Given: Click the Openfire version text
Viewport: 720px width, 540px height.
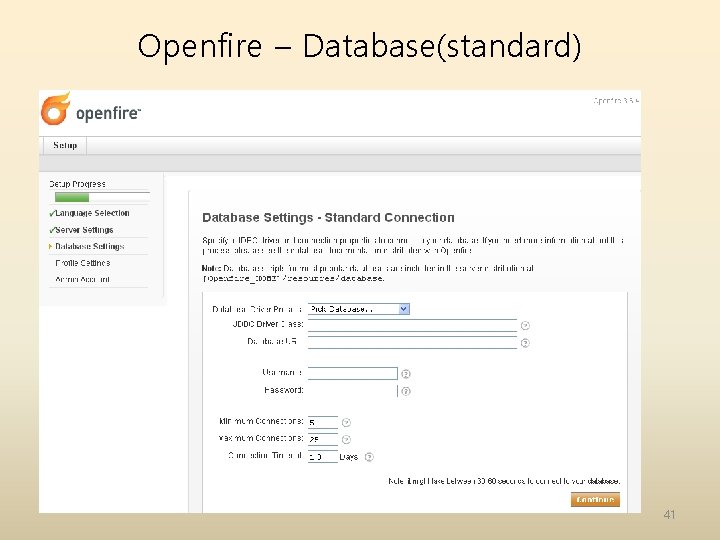Looking at the screenshot, I should pos(616,101).
